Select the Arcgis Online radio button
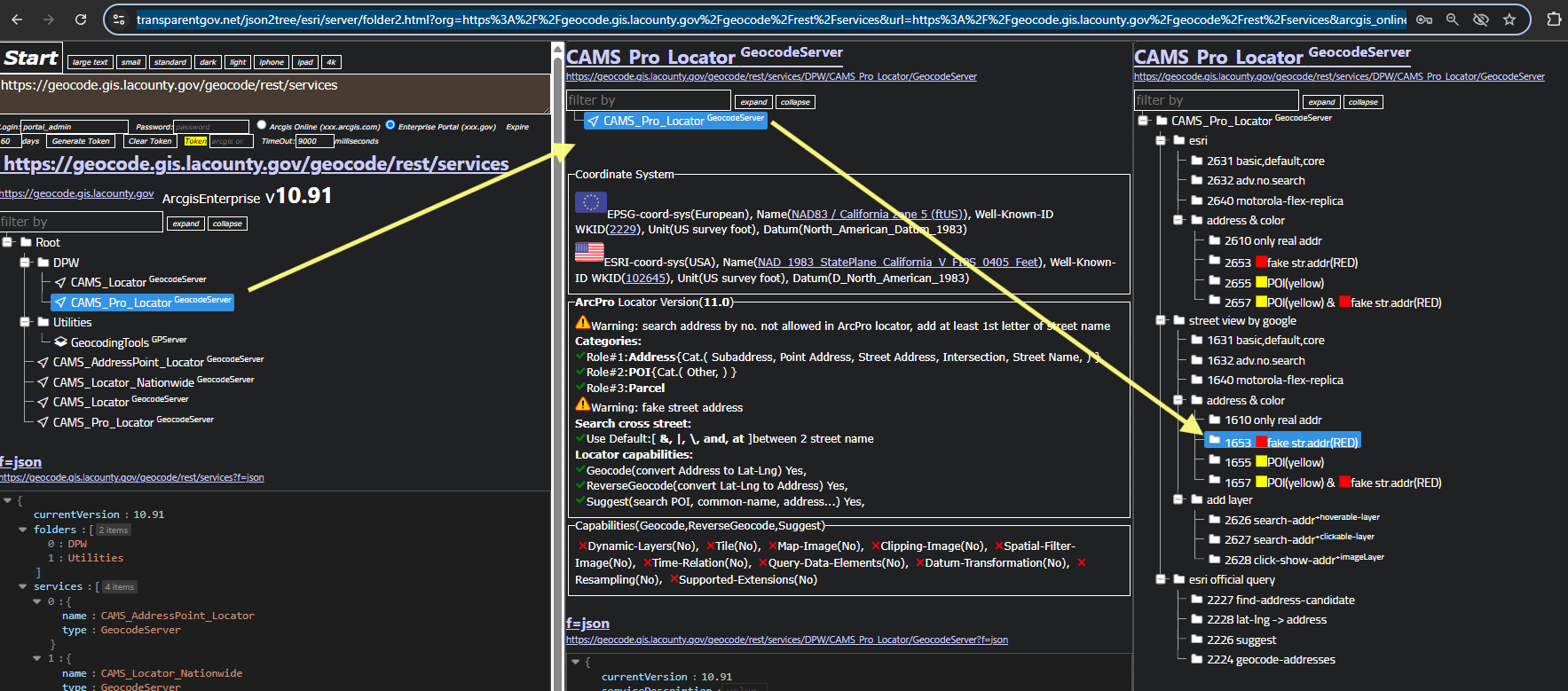Viewport: 1568px width, 691px height. tap(262, 125)
